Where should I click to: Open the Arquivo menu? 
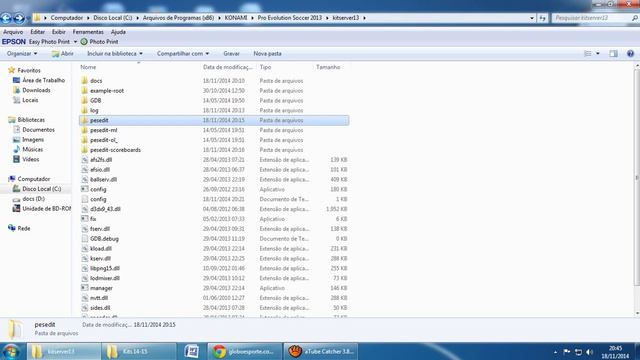pos(13,32)
